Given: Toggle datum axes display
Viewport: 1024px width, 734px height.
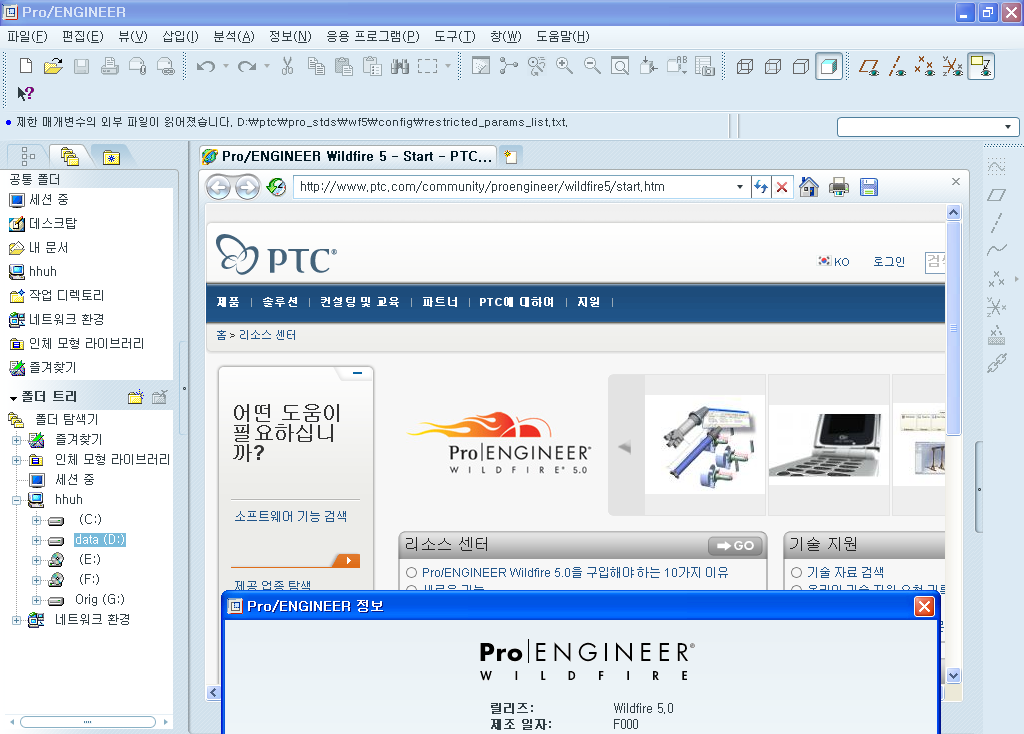Looking at the screenshot, I should tap(897, 66).
